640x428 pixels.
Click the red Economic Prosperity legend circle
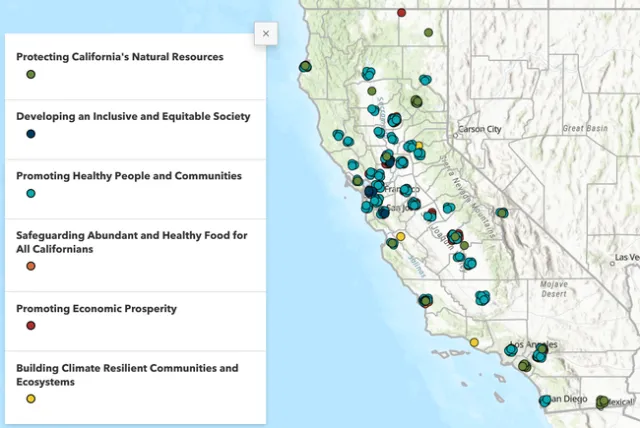tap(31, 326)
